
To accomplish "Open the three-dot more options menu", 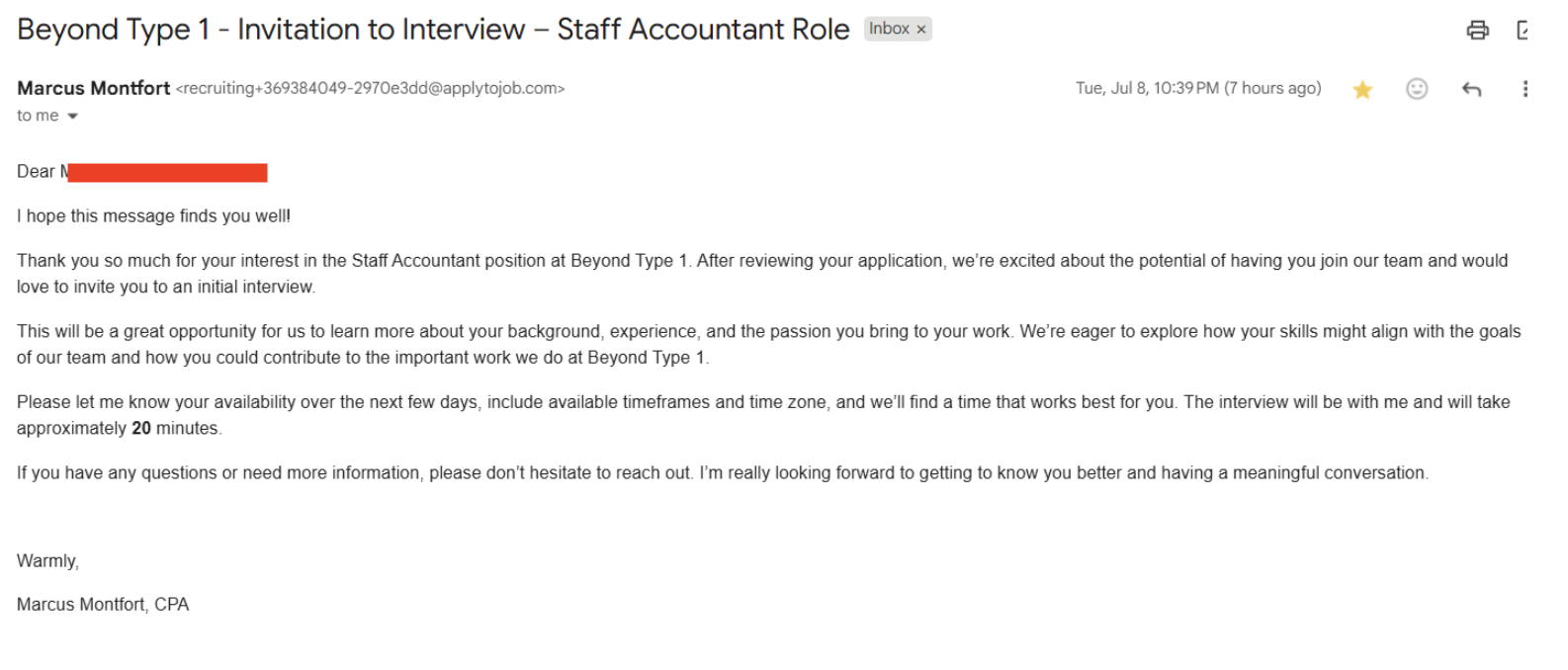I will click(1525, 88).
